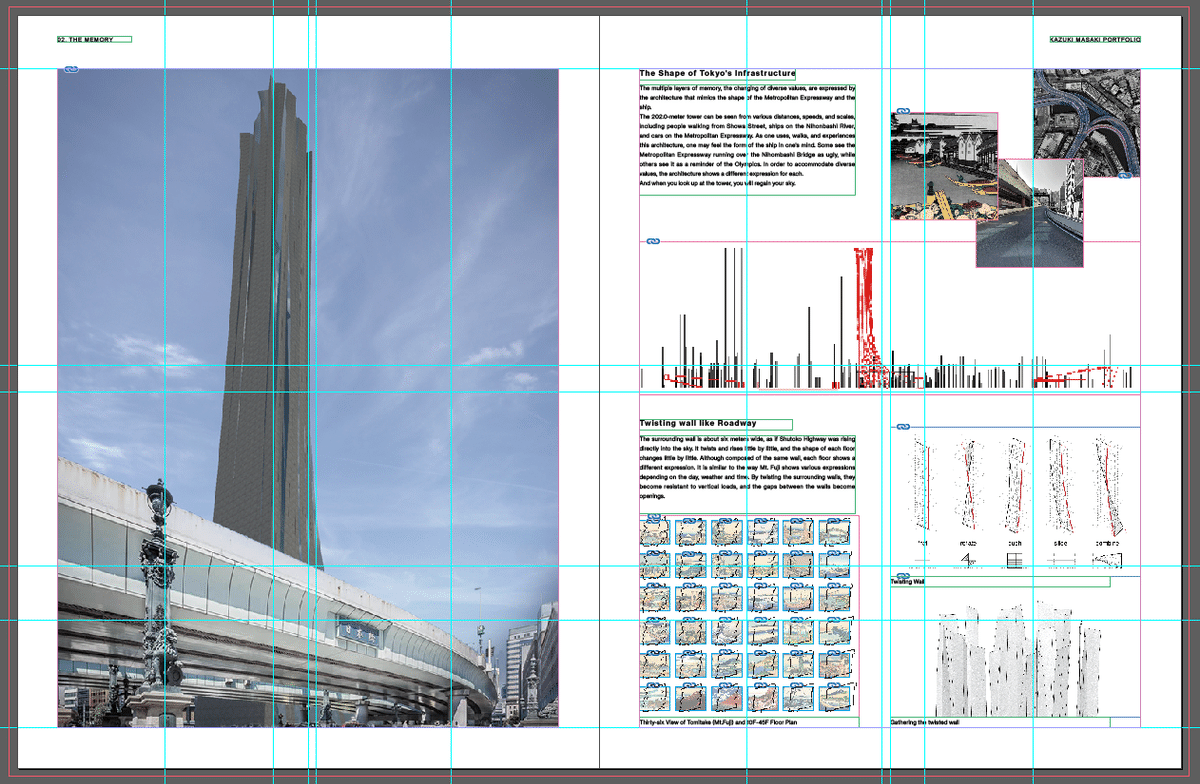
Task: Select 'The Shape of Tokyo's Infrastructure' heading
Action: [717, 74]
